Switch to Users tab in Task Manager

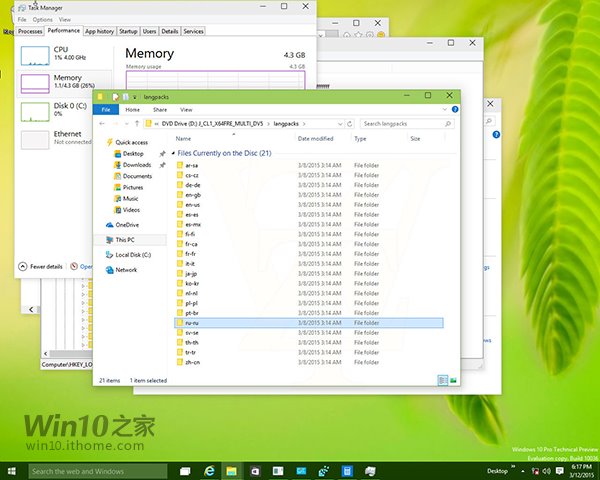coord(149,31)
